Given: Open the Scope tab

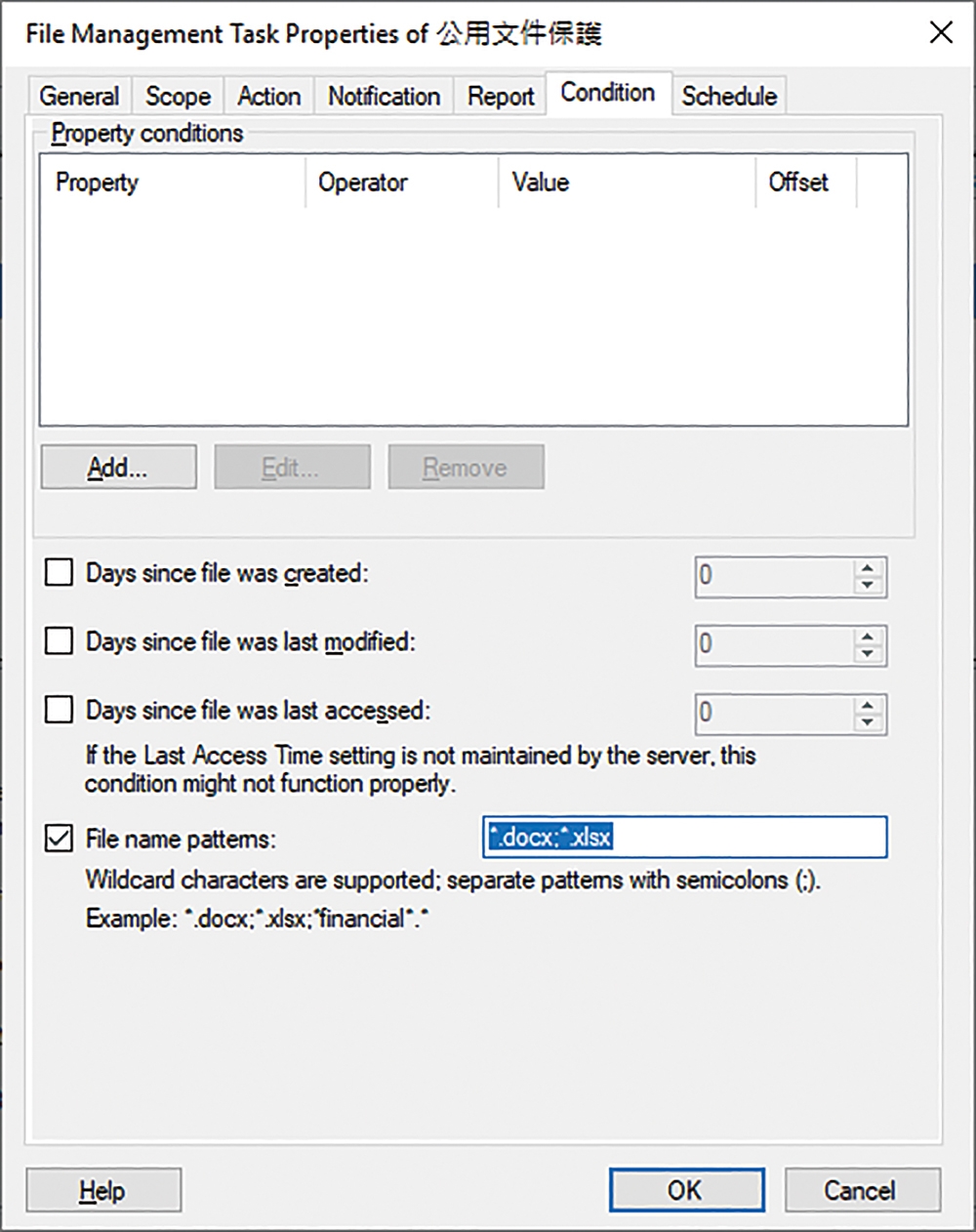Looking at the screenshot, I should [178, 96].
